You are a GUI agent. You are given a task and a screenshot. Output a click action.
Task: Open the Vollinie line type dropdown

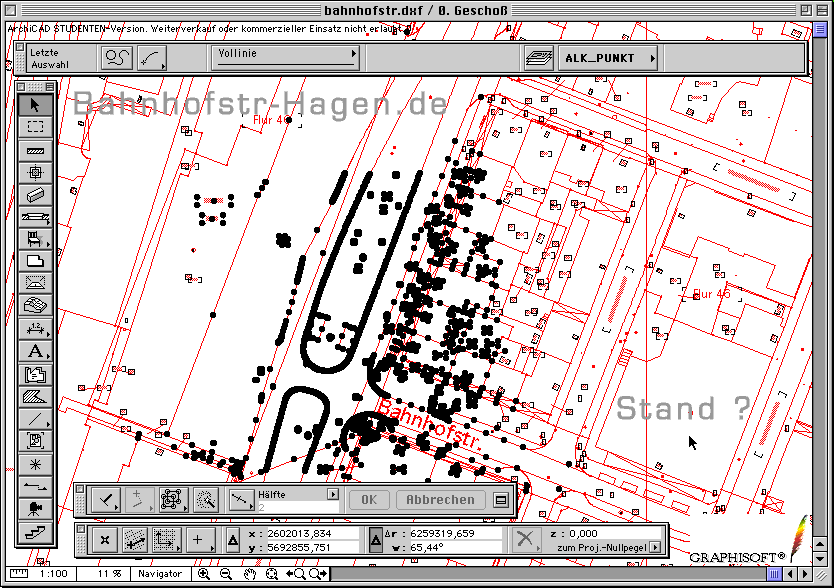(x=286, y=58)
